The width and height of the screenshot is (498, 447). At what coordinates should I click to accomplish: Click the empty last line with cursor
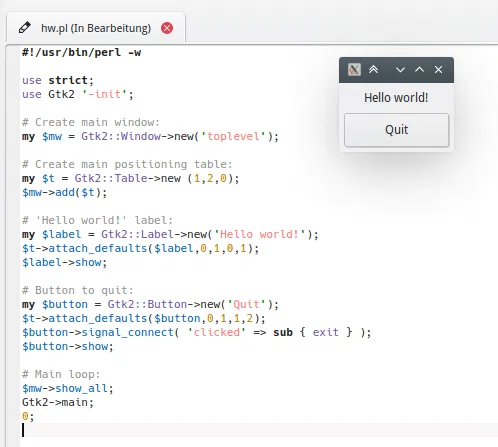click(x=259, y=430)
